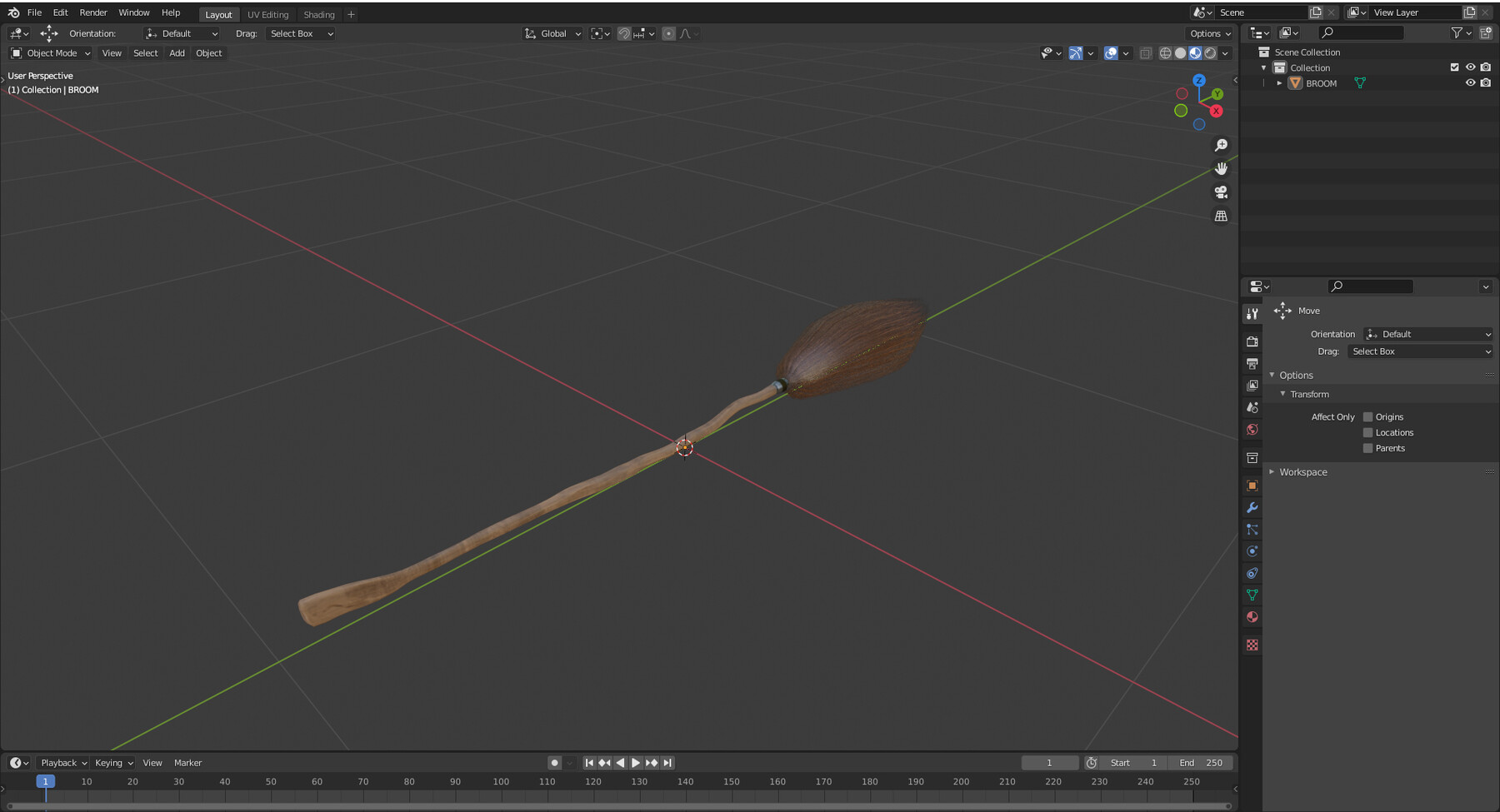This screenshot has height=812, width=1500.
Task: Jump to the end of the playback range
Action: [667, 762]
